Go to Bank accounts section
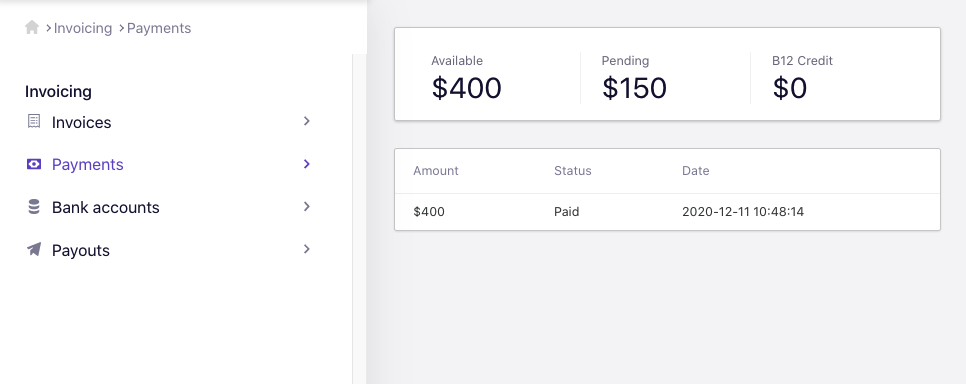The width and height of the screenshot is (966, 384). point(169,207)
